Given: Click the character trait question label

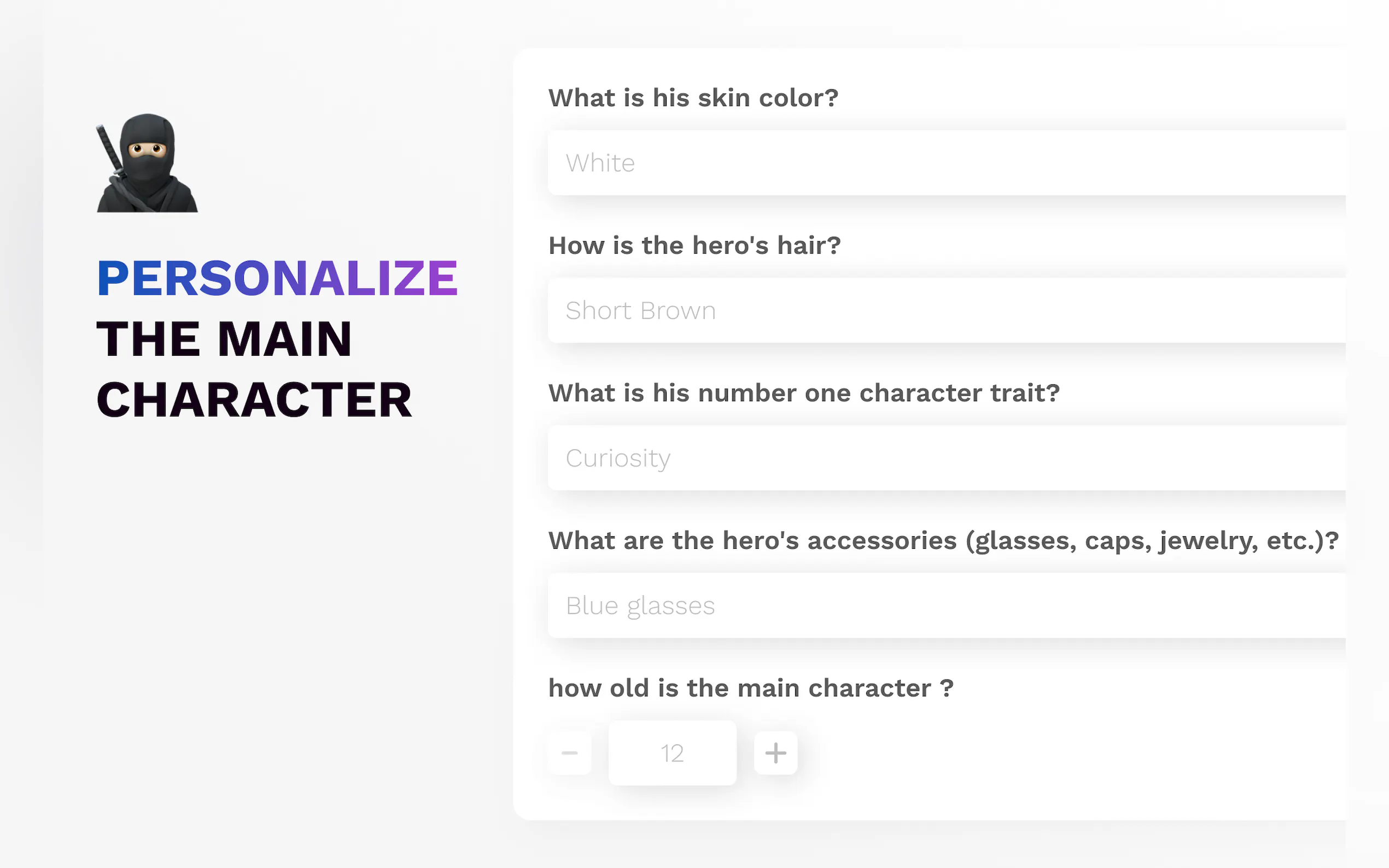Looking at the screenshot, I should pos(804,393).
